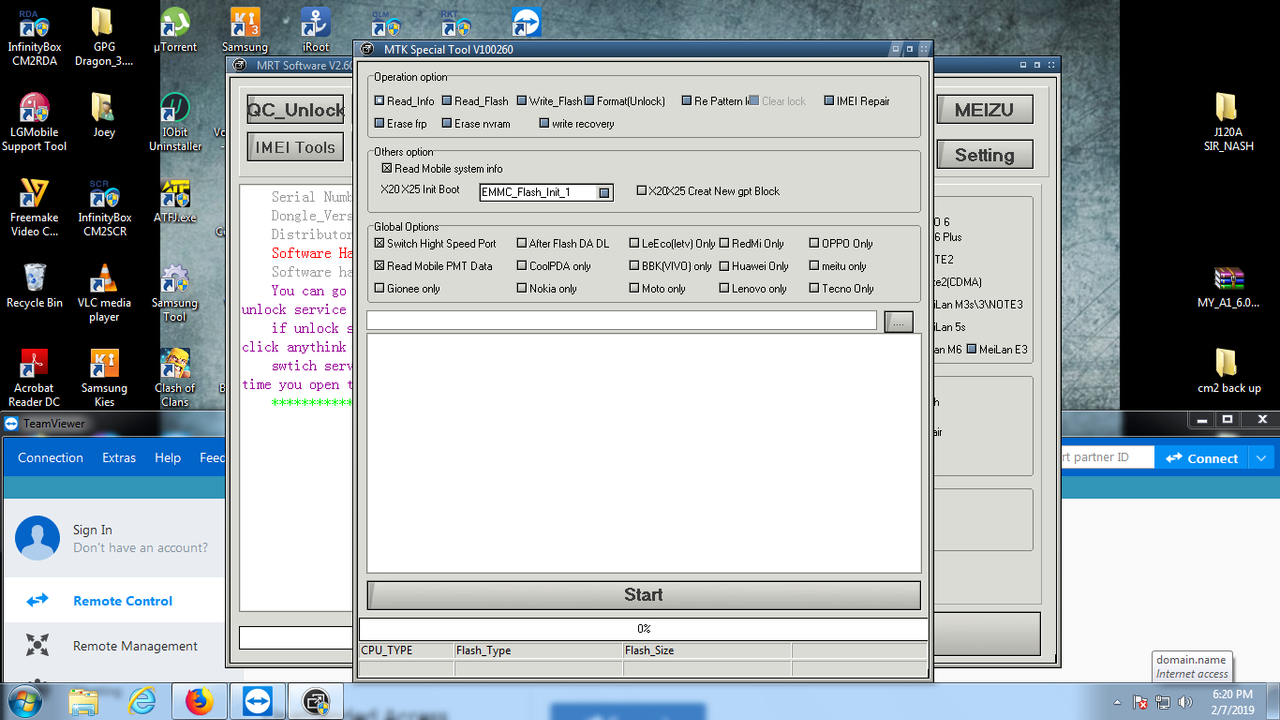
Task: Open InfinityBox CM2SCR desktop shortcut
Action: [x=104, y=207]
